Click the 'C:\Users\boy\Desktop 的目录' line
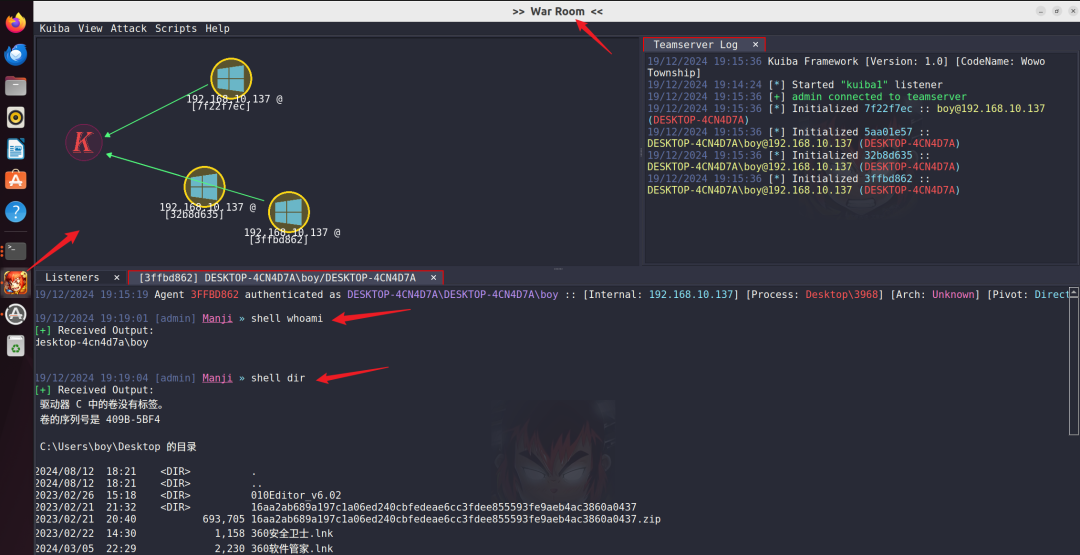 click(x=118, y=447)
